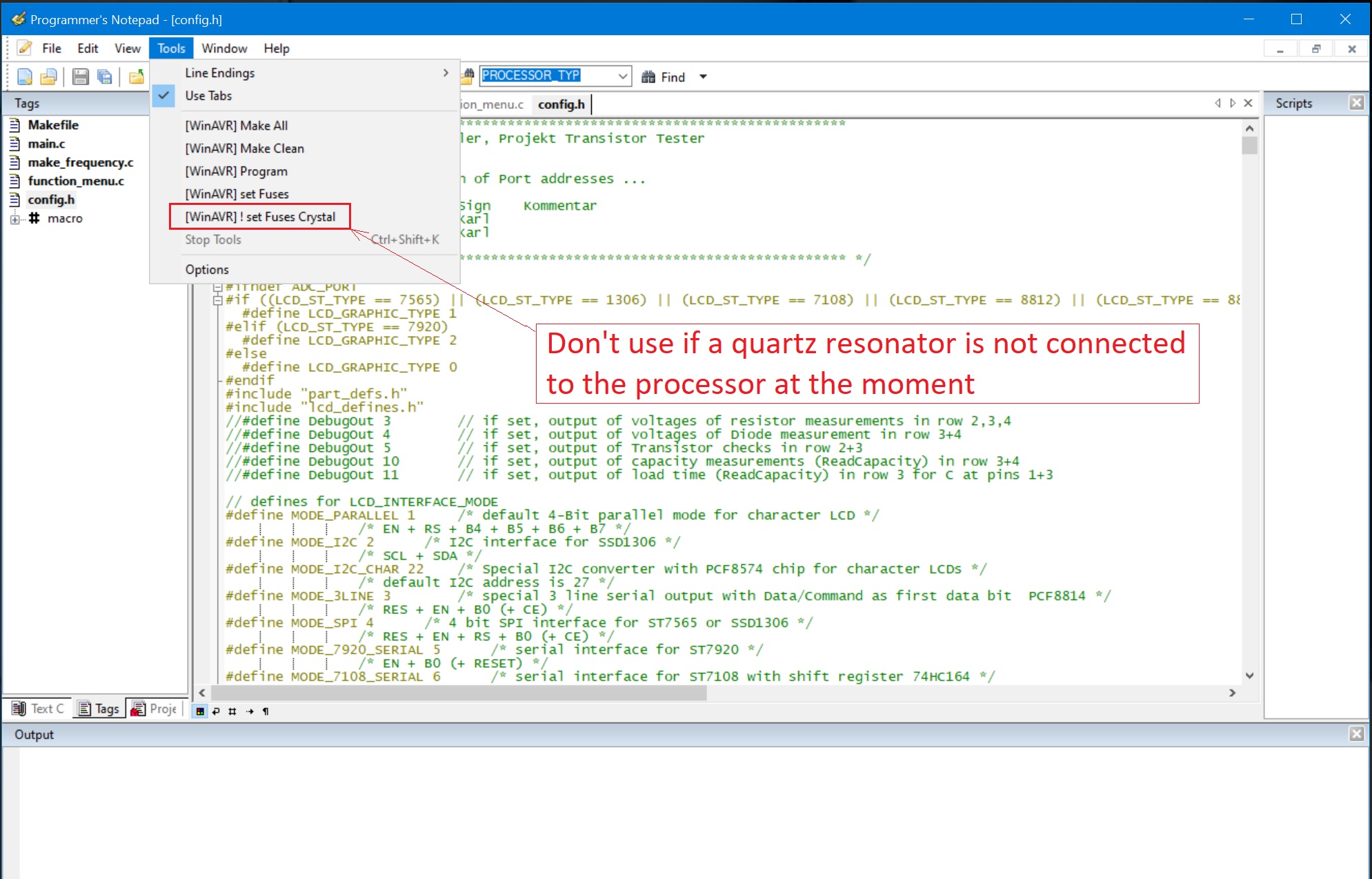Click the pencil document icon in menu bar
1372x879 pixels.
point(25,48)
